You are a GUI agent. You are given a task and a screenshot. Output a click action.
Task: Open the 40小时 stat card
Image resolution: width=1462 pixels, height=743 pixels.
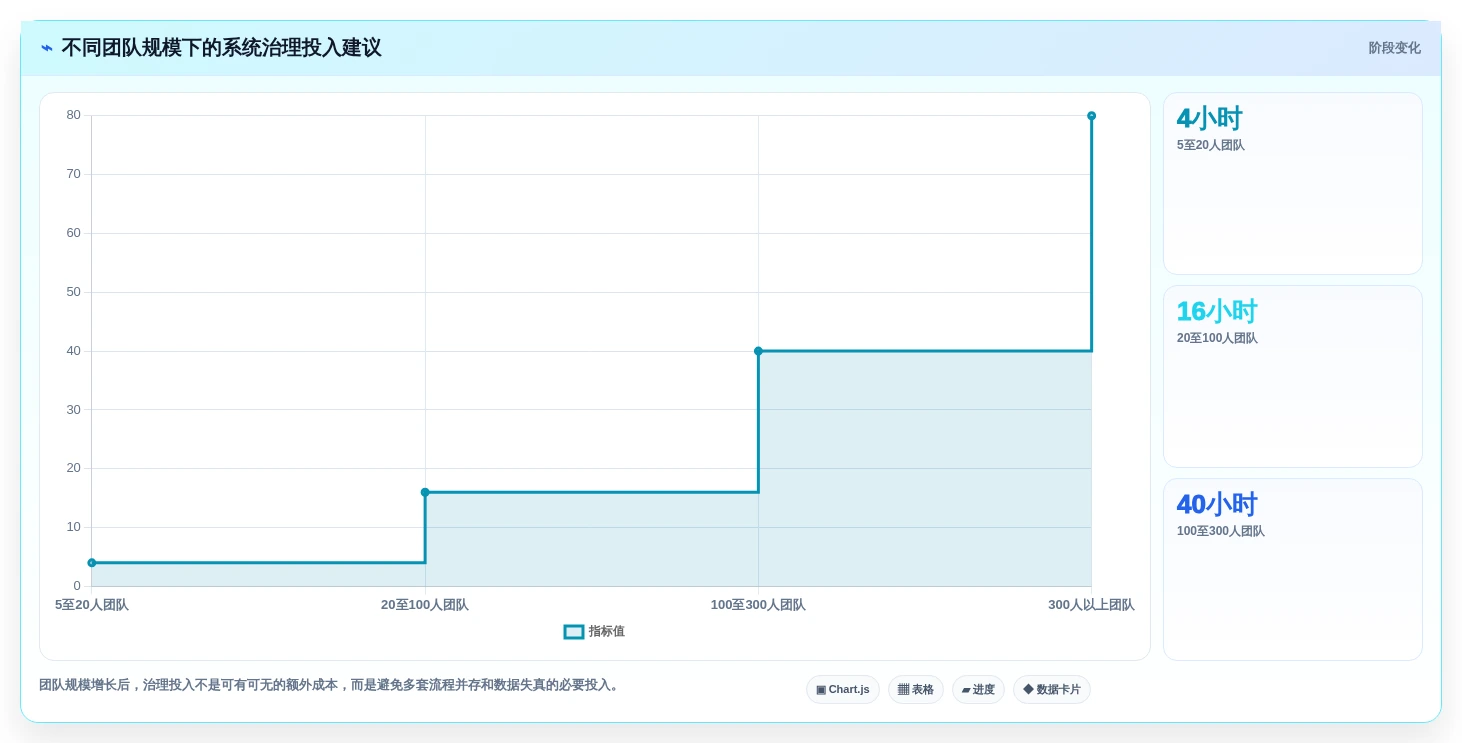tap(1292, 570)
